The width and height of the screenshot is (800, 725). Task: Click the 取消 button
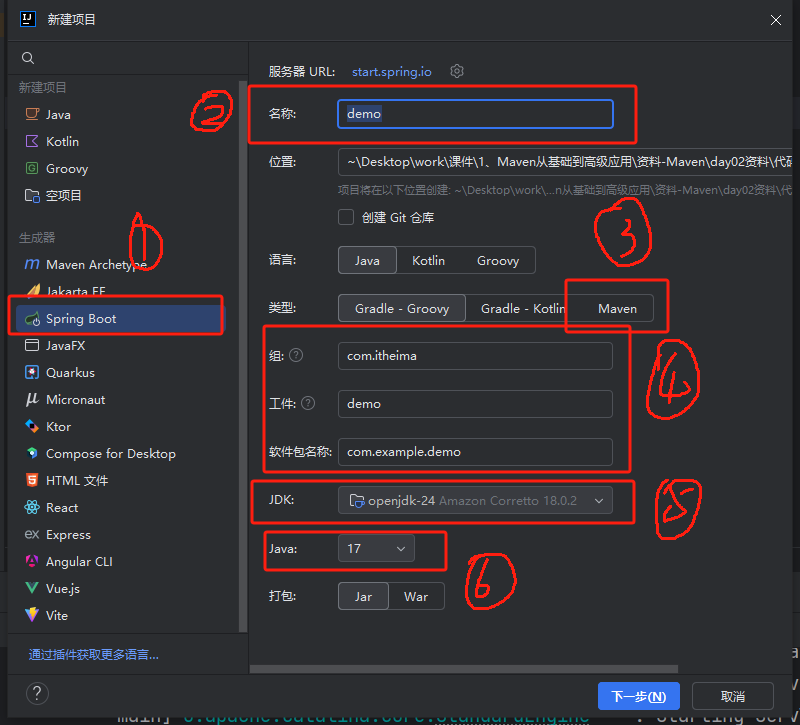(733, 696)
